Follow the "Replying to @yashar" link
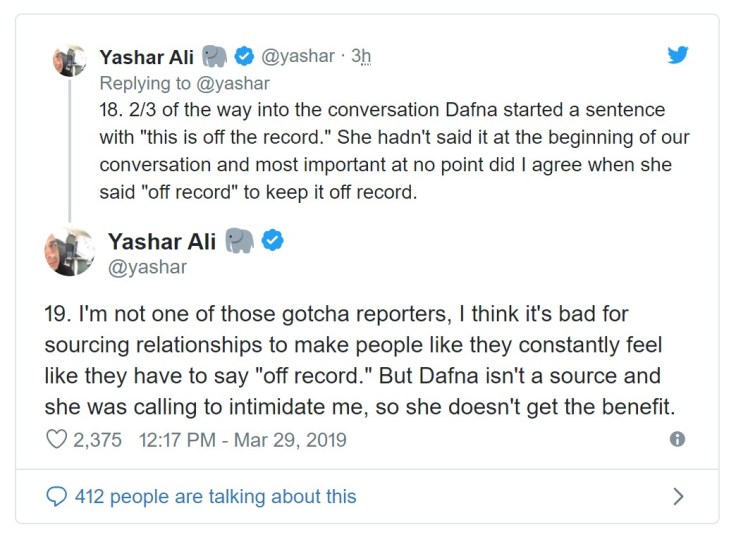Screen dimensions: 736x544 (184, 83)
